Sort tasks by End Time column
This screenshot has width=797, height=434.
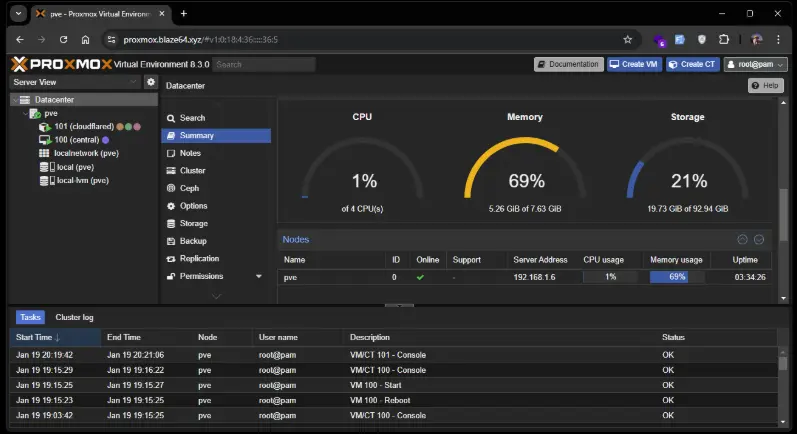tap(146, 337)
